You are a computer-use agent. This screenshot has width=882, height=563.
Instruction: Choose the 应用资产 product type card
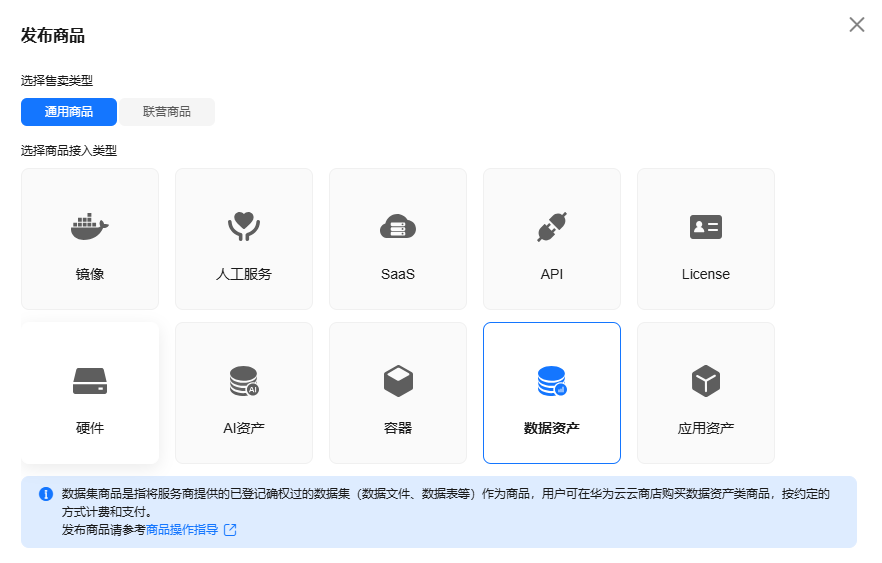tap(705, 393)
